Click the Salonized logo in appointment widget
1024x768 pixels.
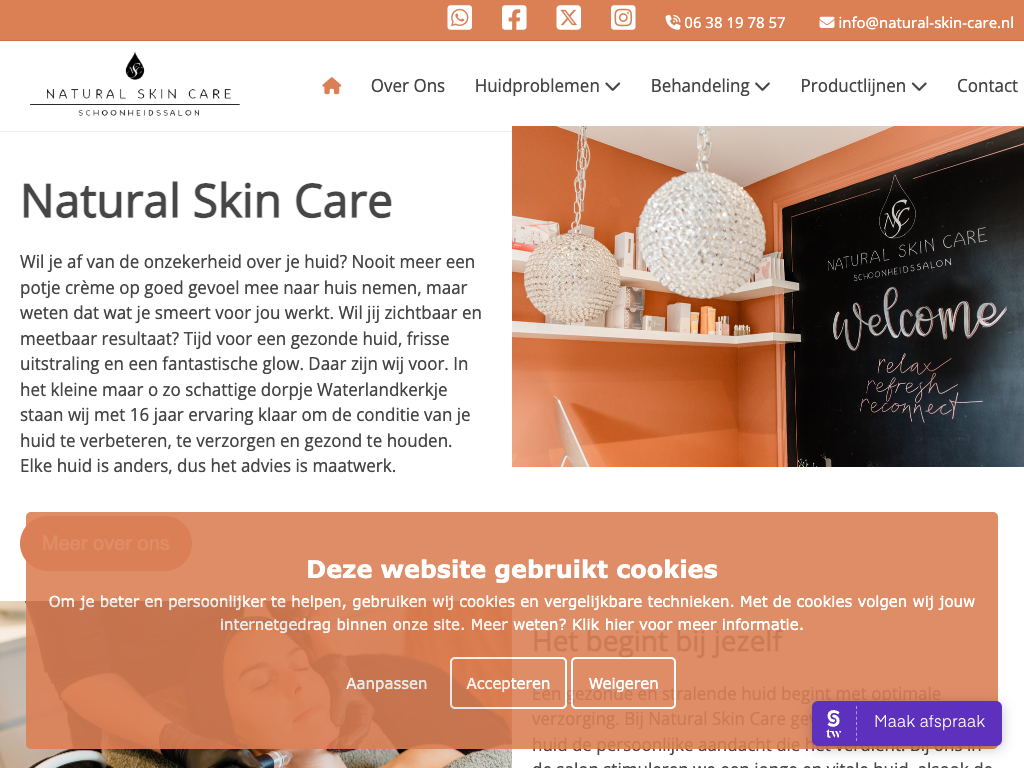coord(833,723)
